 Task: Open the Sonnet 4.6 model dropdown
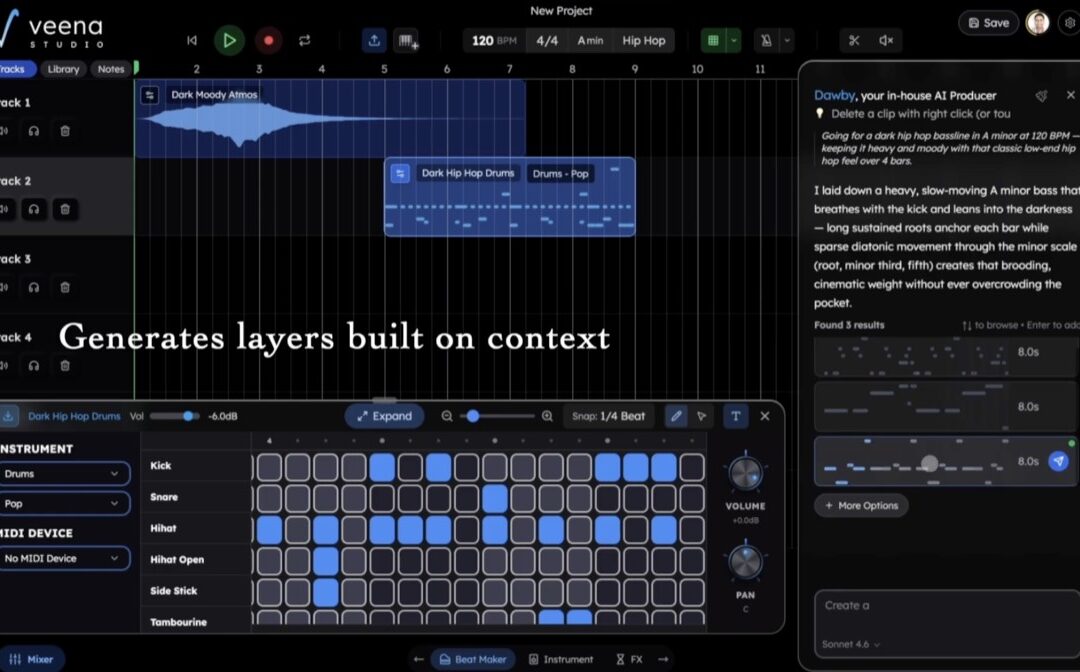[851, 644]
